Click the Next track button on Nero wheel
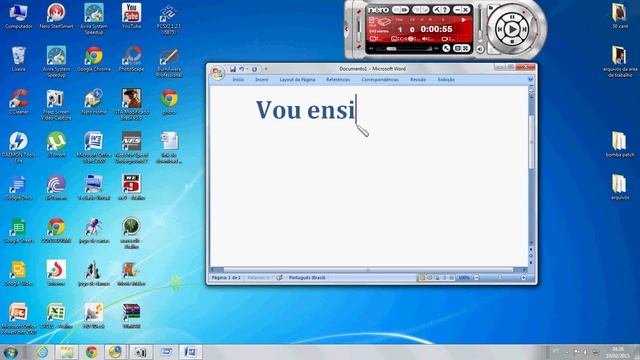The image size is (640, 360). [524, 29]
